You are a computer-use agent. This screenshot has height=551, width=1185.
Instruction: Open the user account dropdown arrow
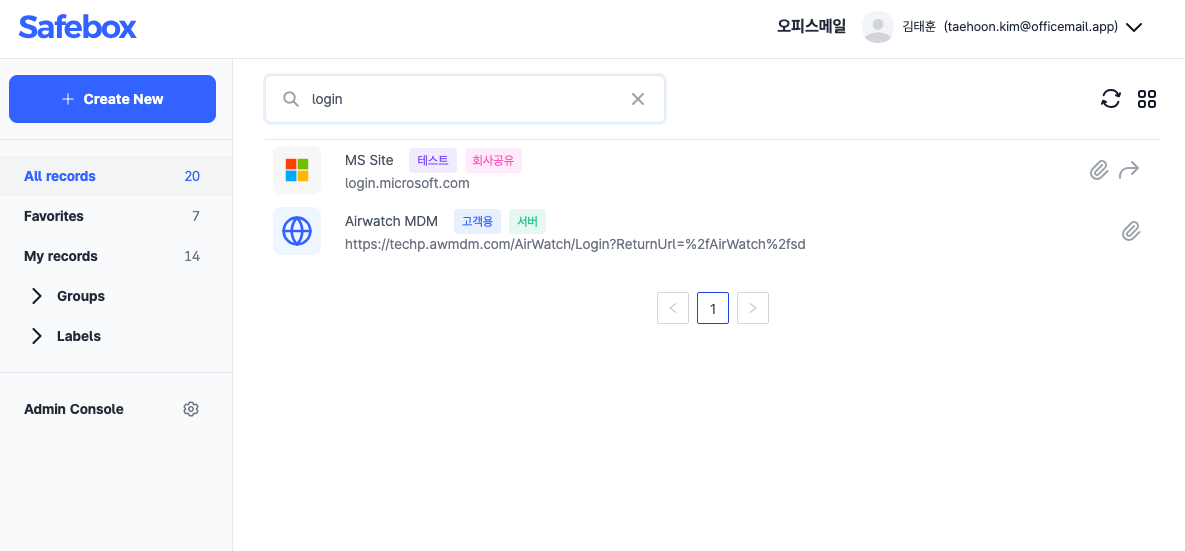(x=1134, y=28)
